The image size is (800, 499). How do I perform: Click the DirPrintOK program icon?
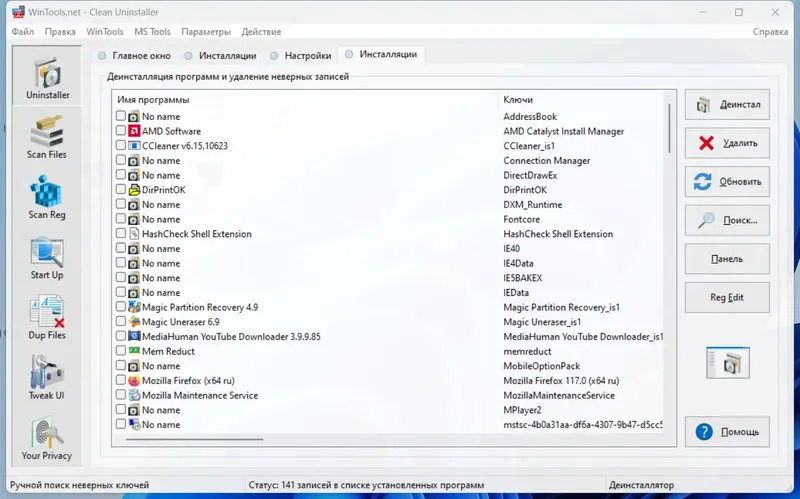point(134,190)
